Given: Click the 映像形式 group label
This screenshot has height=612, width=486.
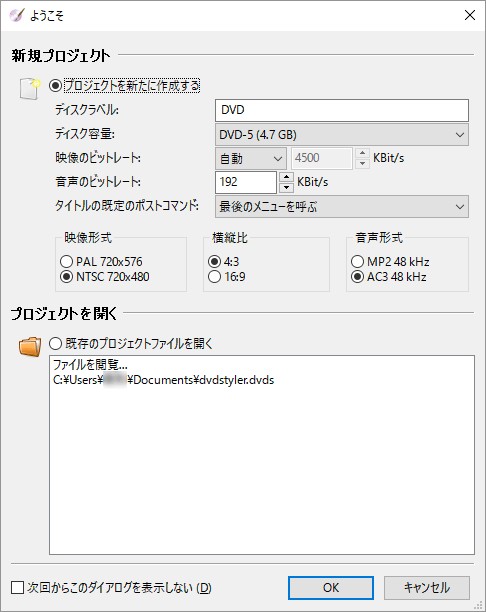Looking at the screenshot, I should point(88,238).
